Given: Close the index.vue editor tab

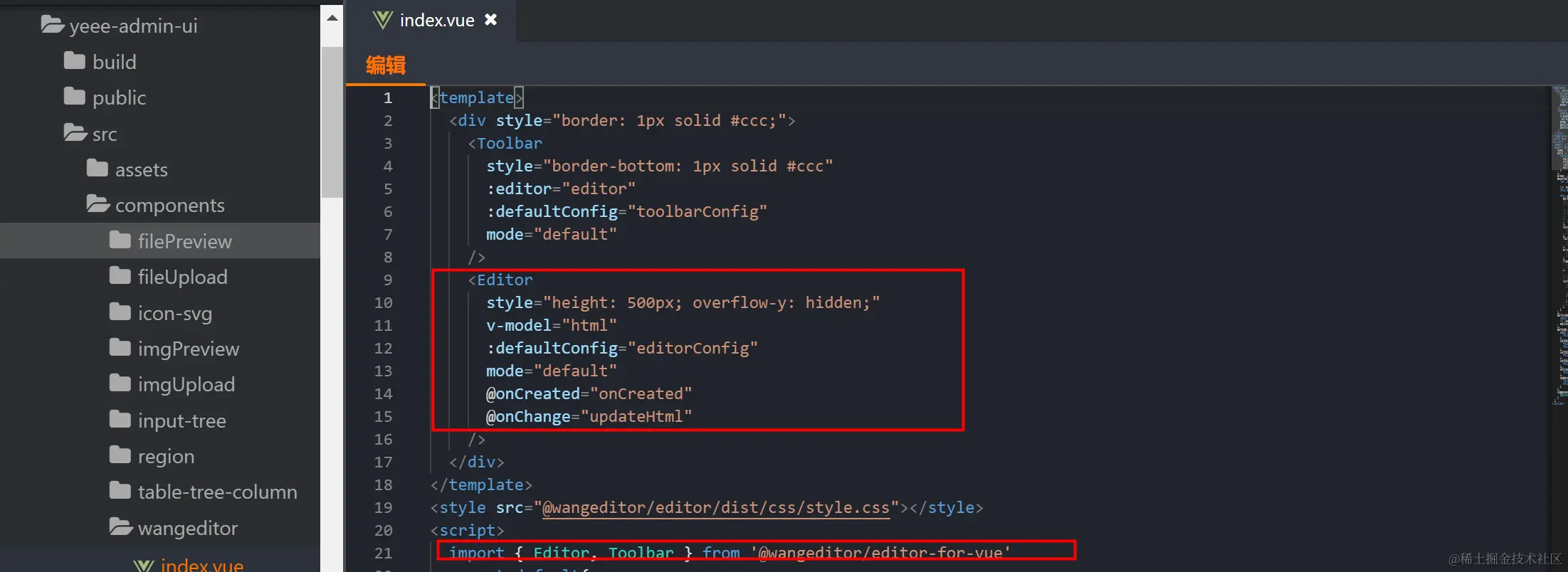Looking at the screenshot, I should (x=490, y=20).
